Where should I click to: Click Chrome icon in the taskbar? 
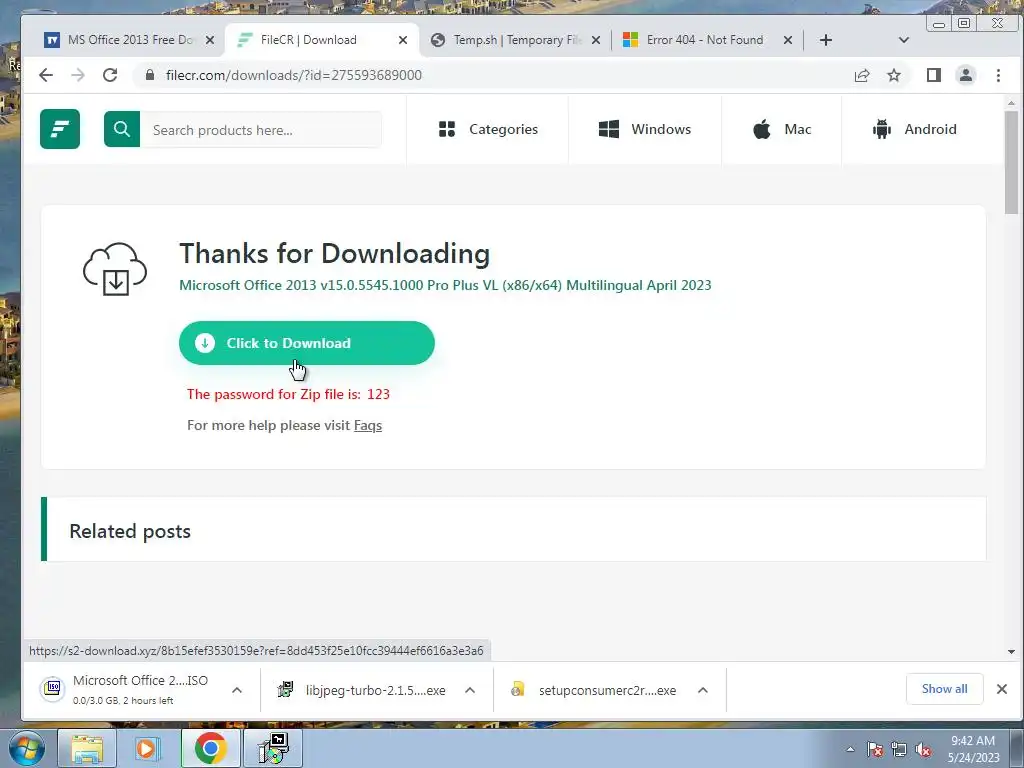pyautogui.click(x=210, y=748)
